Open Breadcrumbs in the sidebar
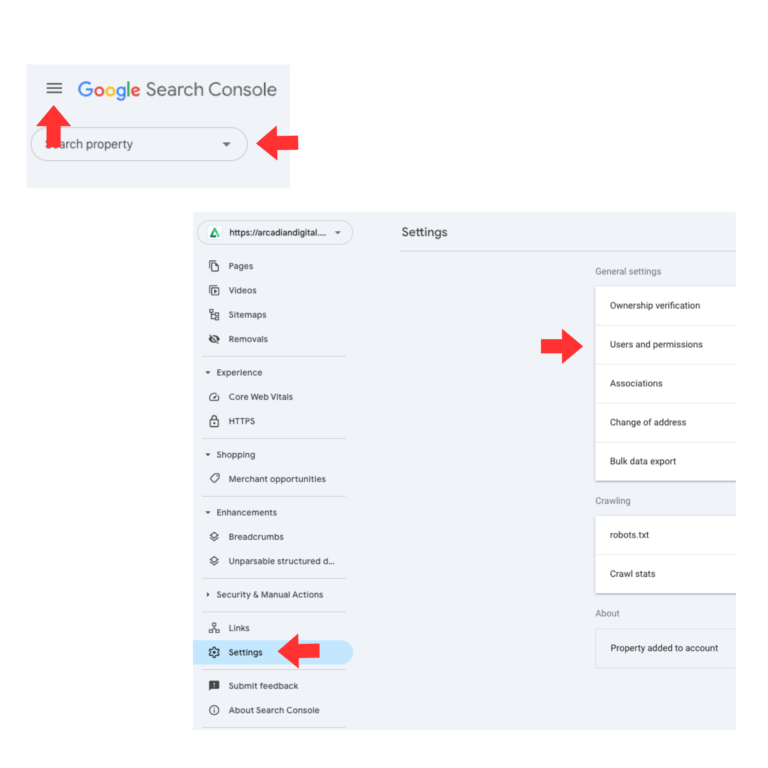Viewport: 768px width, 768px height. (x=254, y=537)
